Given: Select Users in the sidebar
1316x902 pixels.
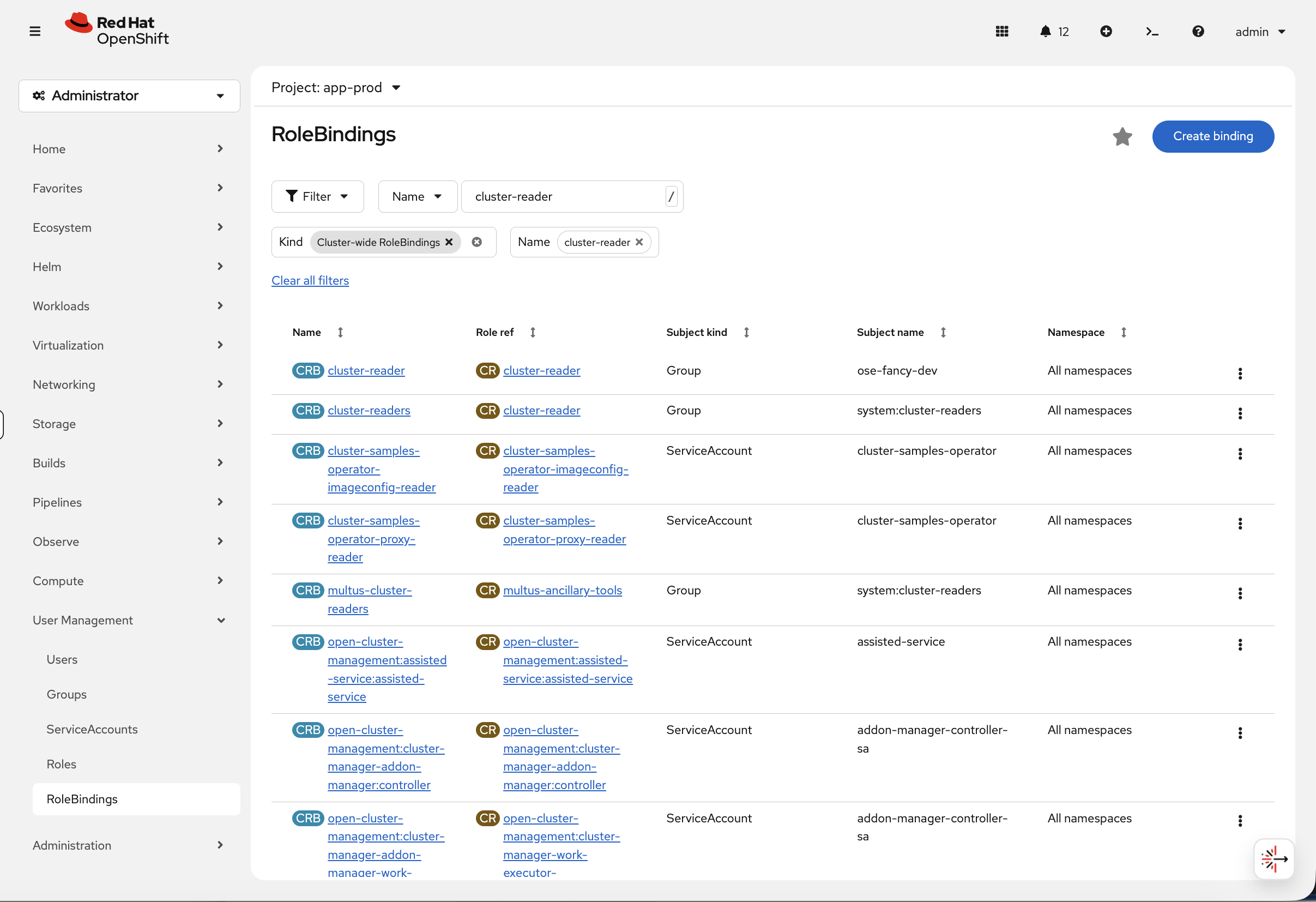Looking at the screenshot, I should tap(62, 659).
